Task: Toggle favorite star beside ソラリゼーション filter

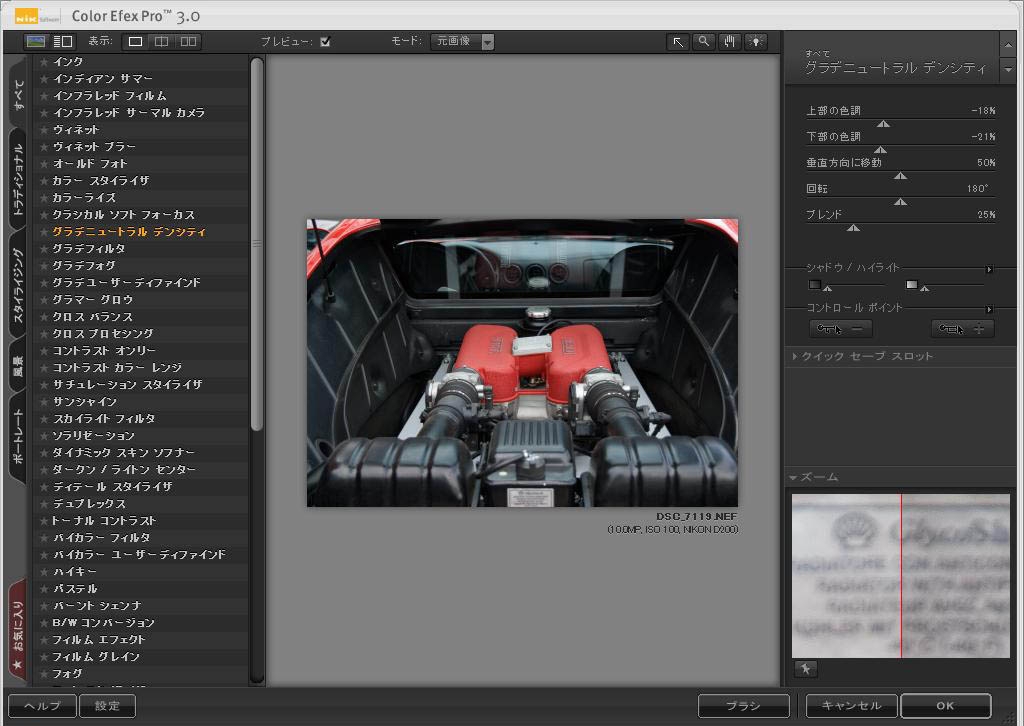Action: click(44, 436)
